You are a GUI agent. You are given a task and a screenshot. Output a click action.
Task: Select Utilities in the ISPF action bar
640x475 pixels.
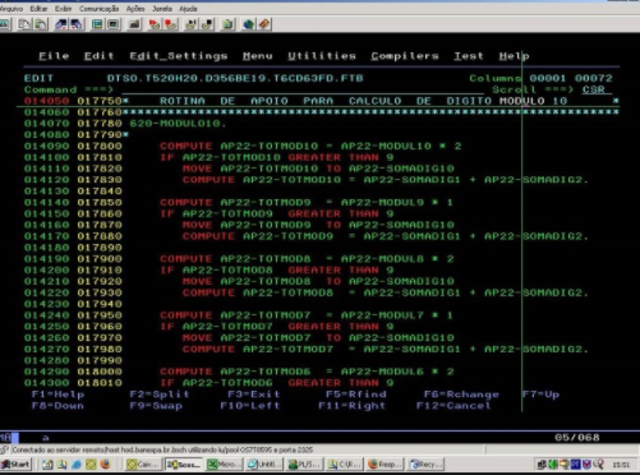pos(322,56)
